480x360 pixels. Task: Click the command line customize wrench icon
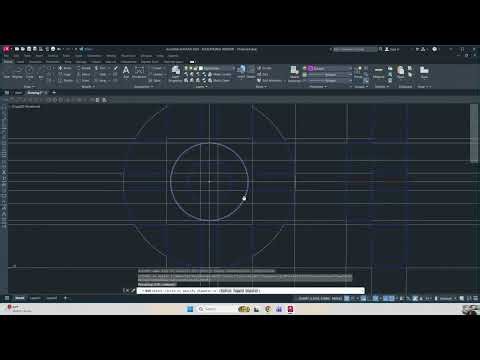tap(133, 291)
